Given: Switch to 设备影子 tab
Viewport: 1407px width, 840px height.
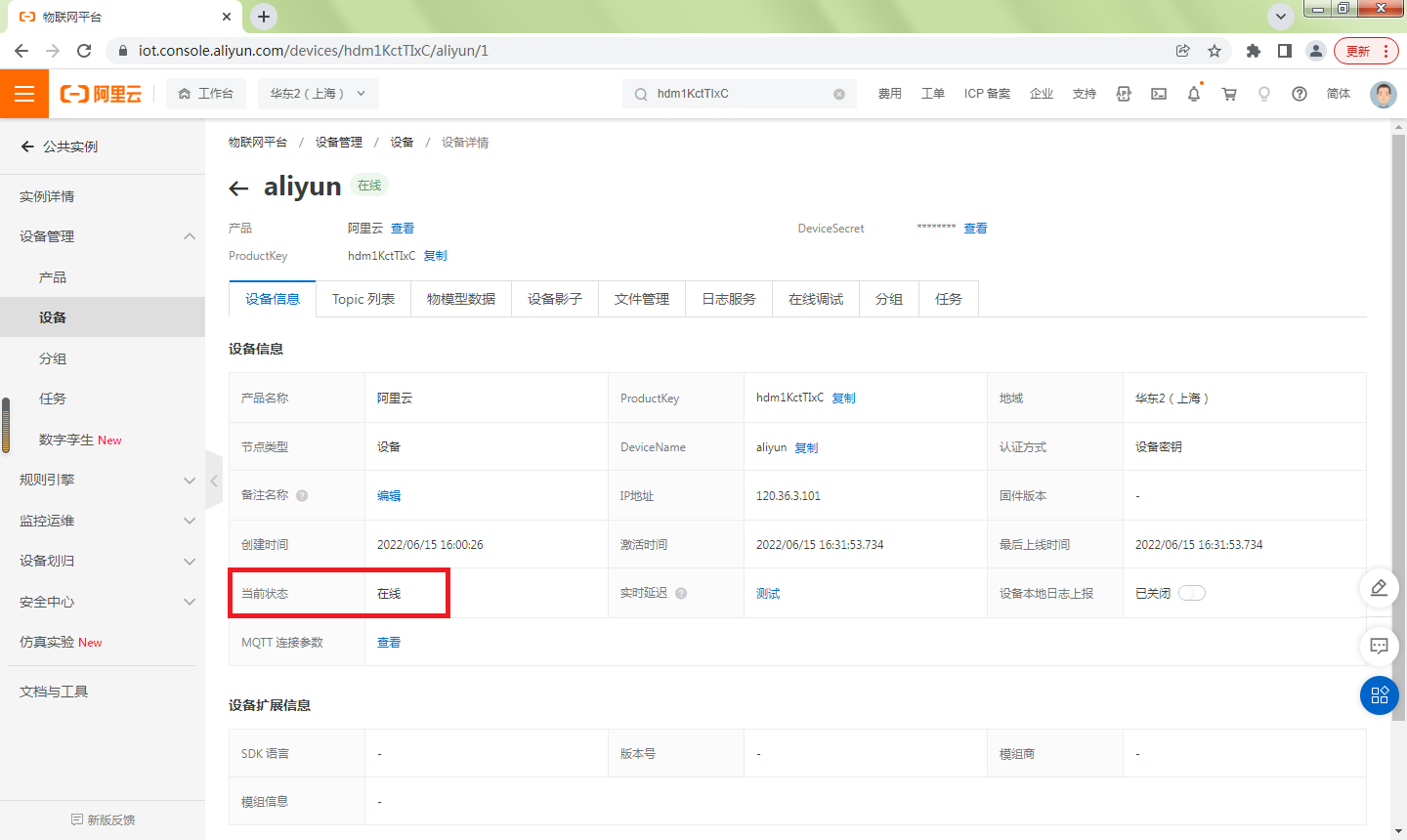Looking at the screenshot, I should tap(555, 299).
